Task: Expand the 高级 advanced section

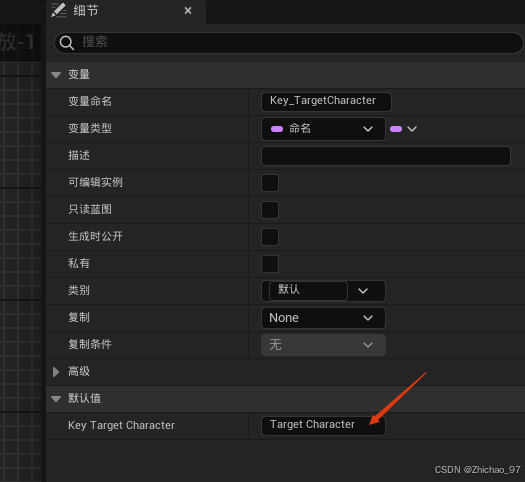Action: [56, 372]
